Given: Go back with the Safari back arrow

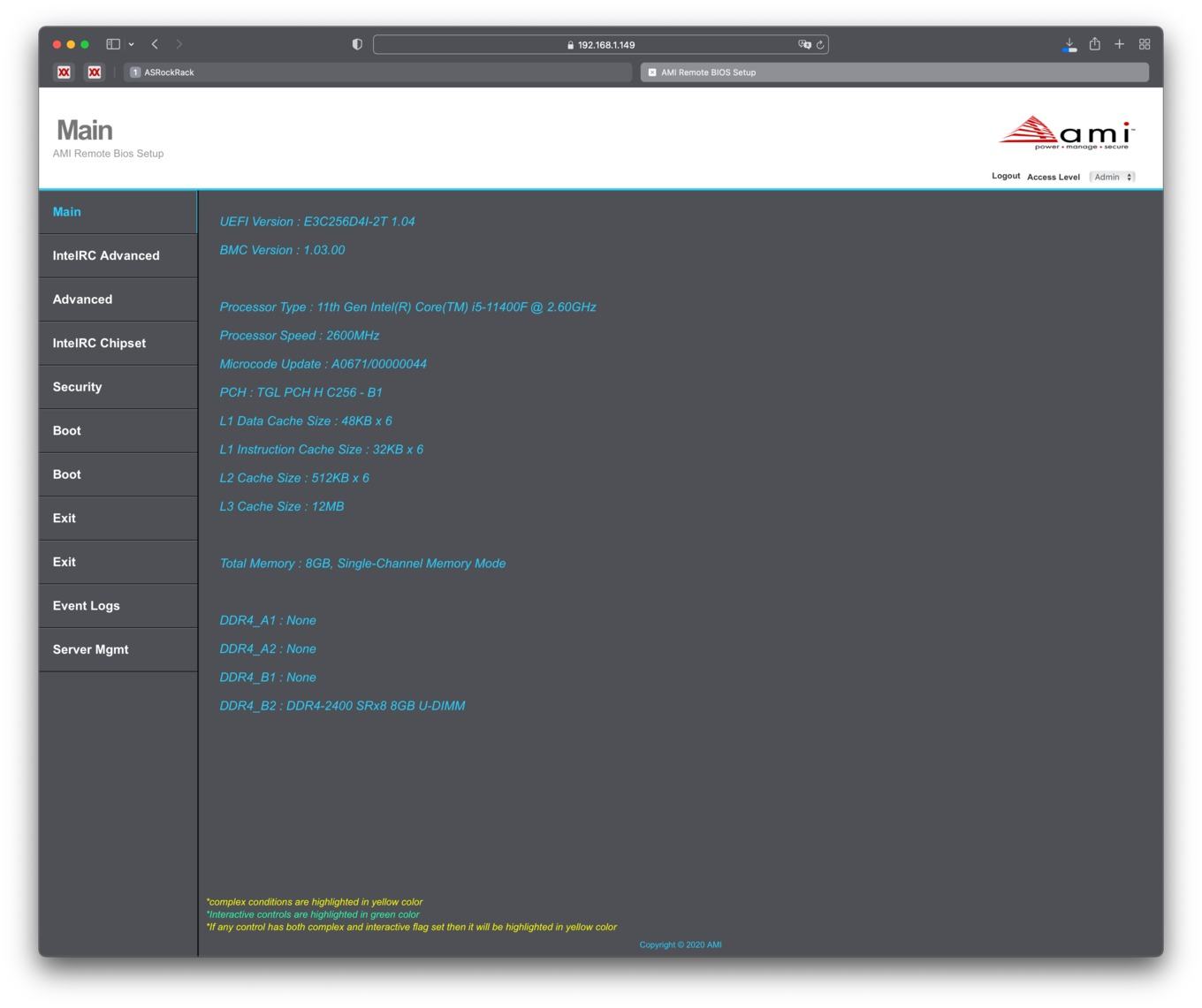Looking at the screenshot, I should (155, 44).
